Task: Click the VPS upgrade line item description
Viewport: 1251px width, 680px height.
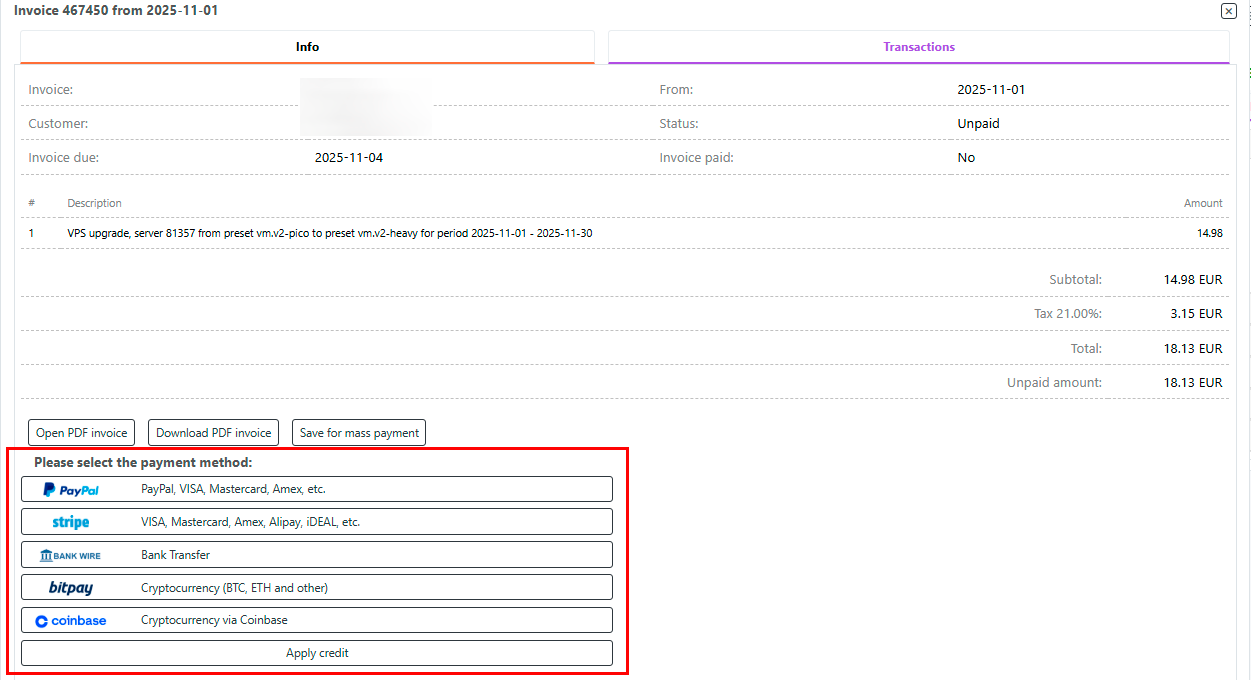Action: [330, 233]
